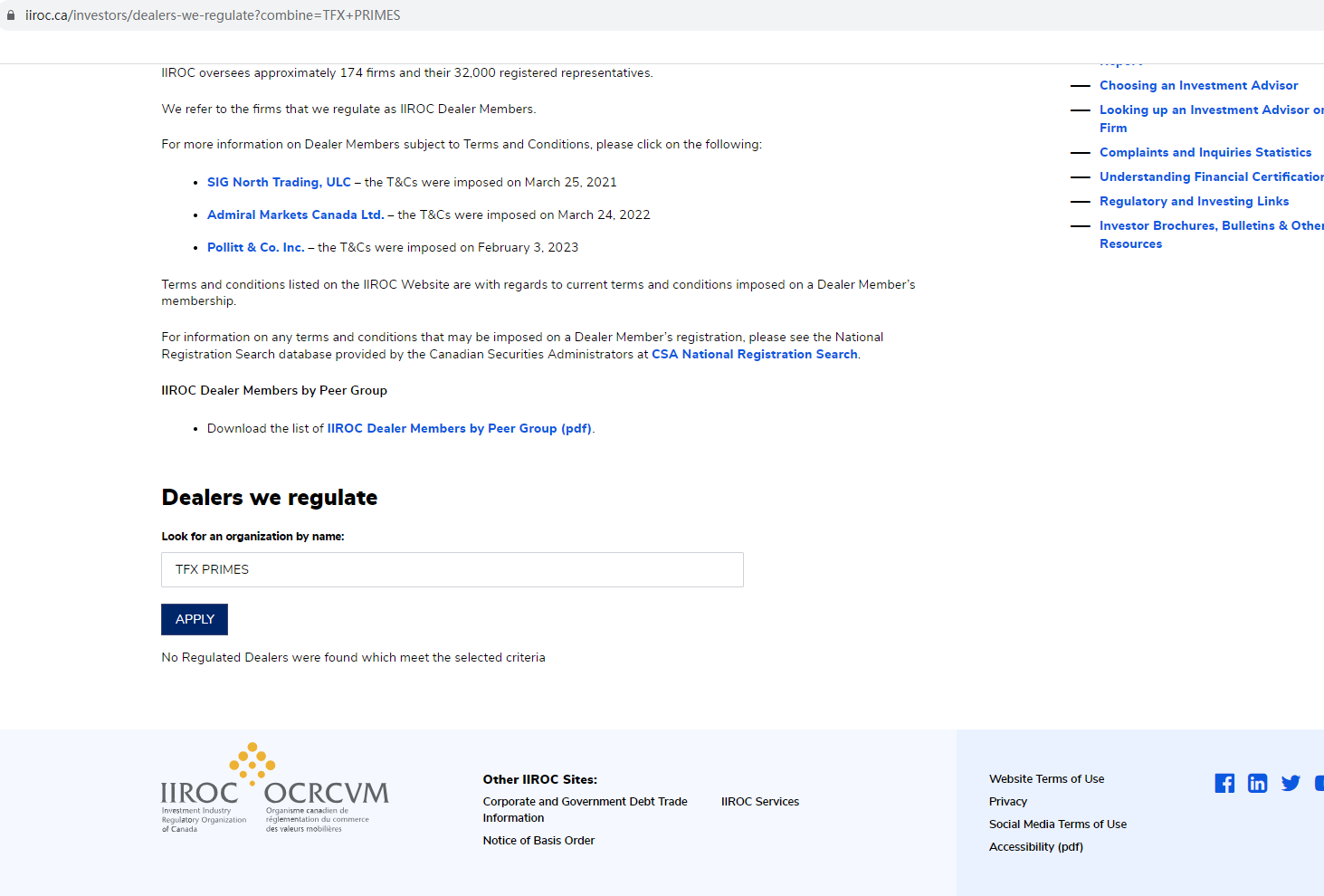Open Website Terms of Use footer link
The height and width of the screenshot is (896, 1324).
coord(1046,778)
